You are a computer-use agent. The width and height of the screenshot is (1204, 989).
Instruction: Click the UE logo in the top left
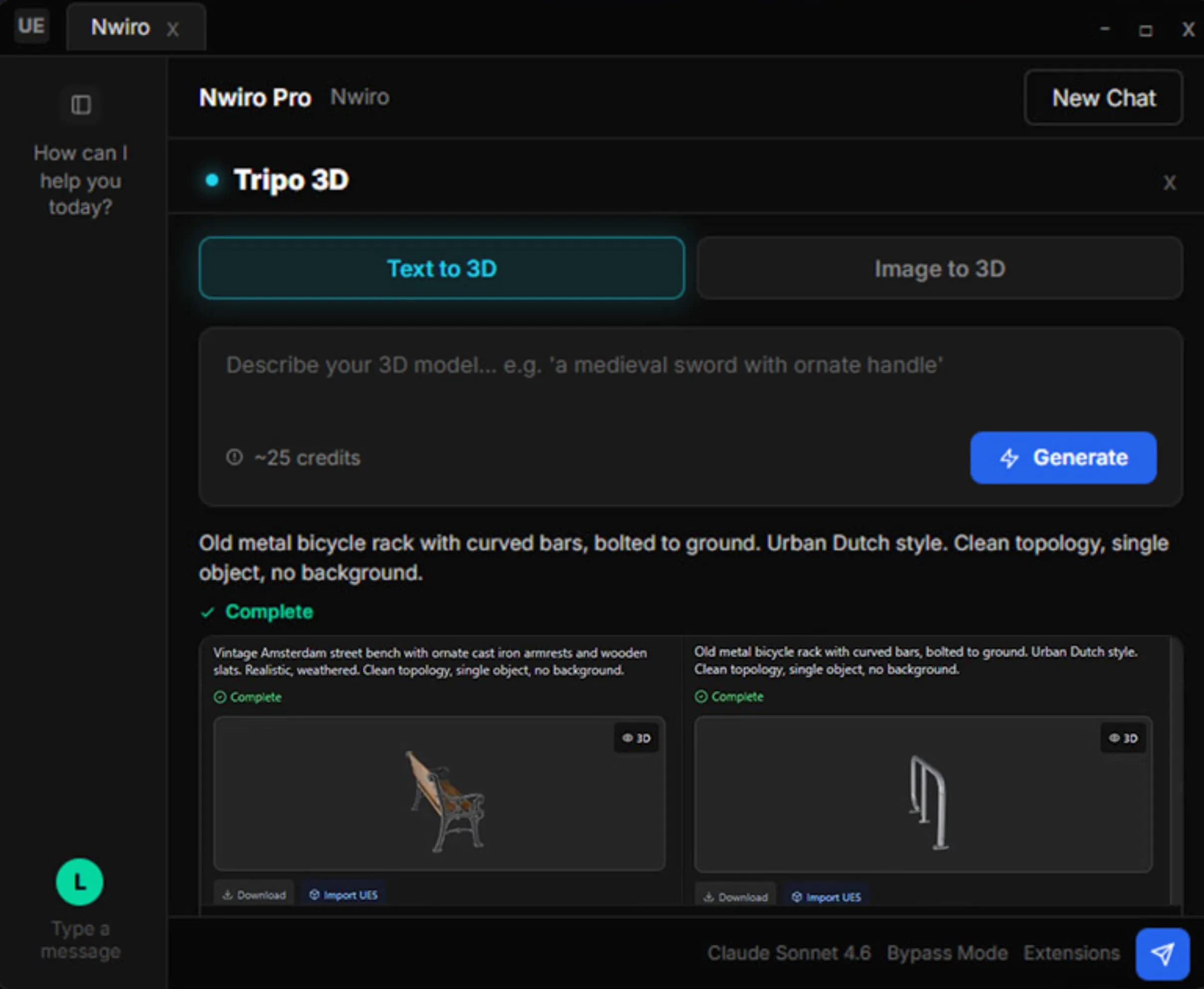31,25
